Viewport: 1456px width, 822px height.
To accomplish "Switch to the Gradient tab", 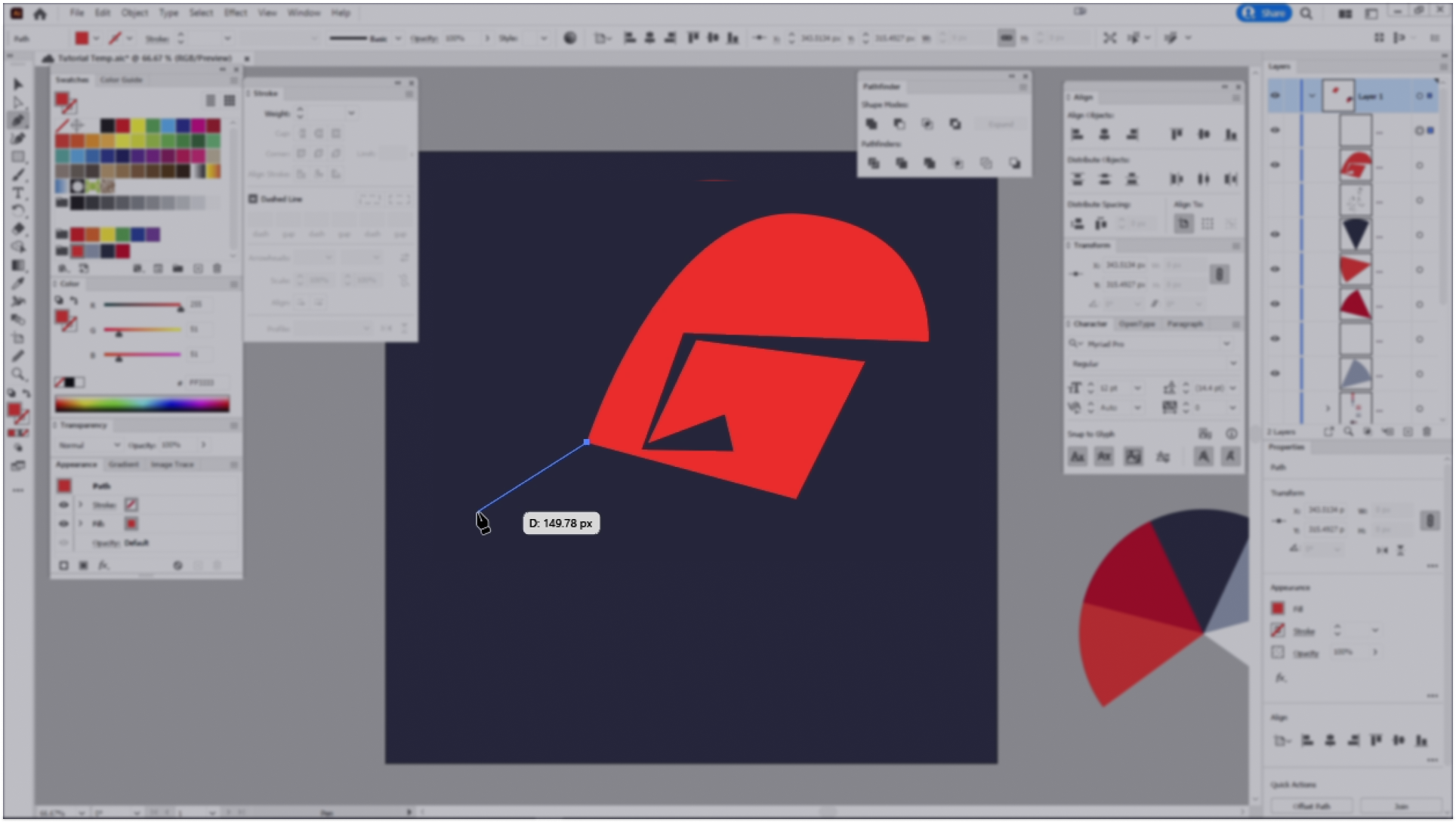I will 123,465.
